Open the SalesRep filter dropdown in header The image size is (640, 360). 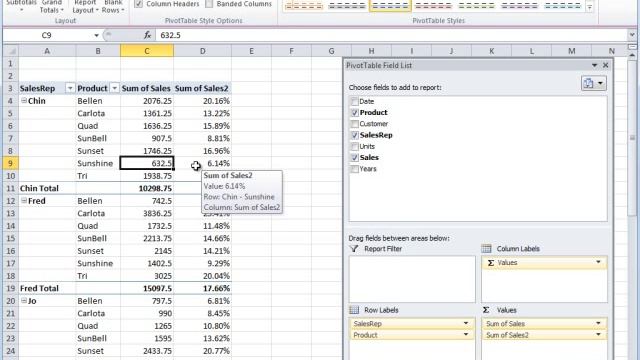click(70, 88)
